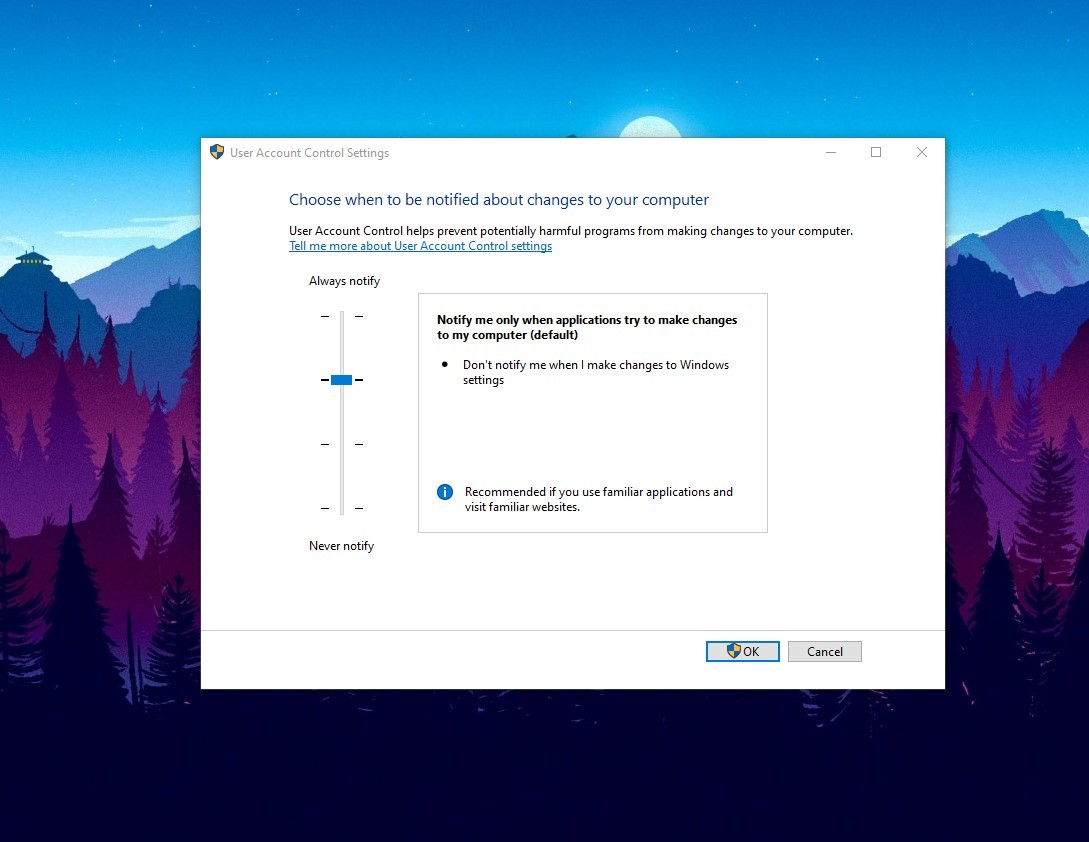Click the Choose when to be notified heading
1089x842 pixels.
point(499,199)
